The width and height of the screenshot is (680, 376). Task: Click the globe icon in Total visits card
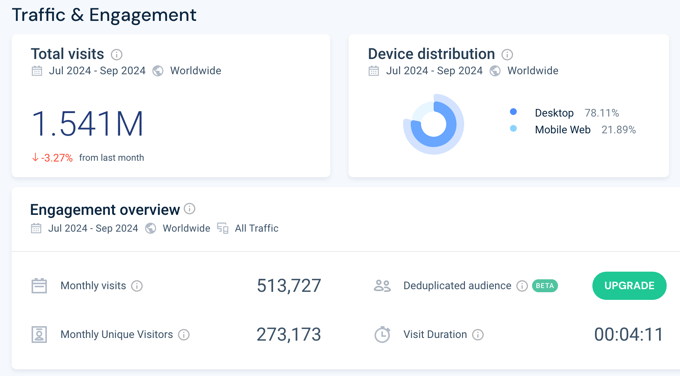coord(158,71)
